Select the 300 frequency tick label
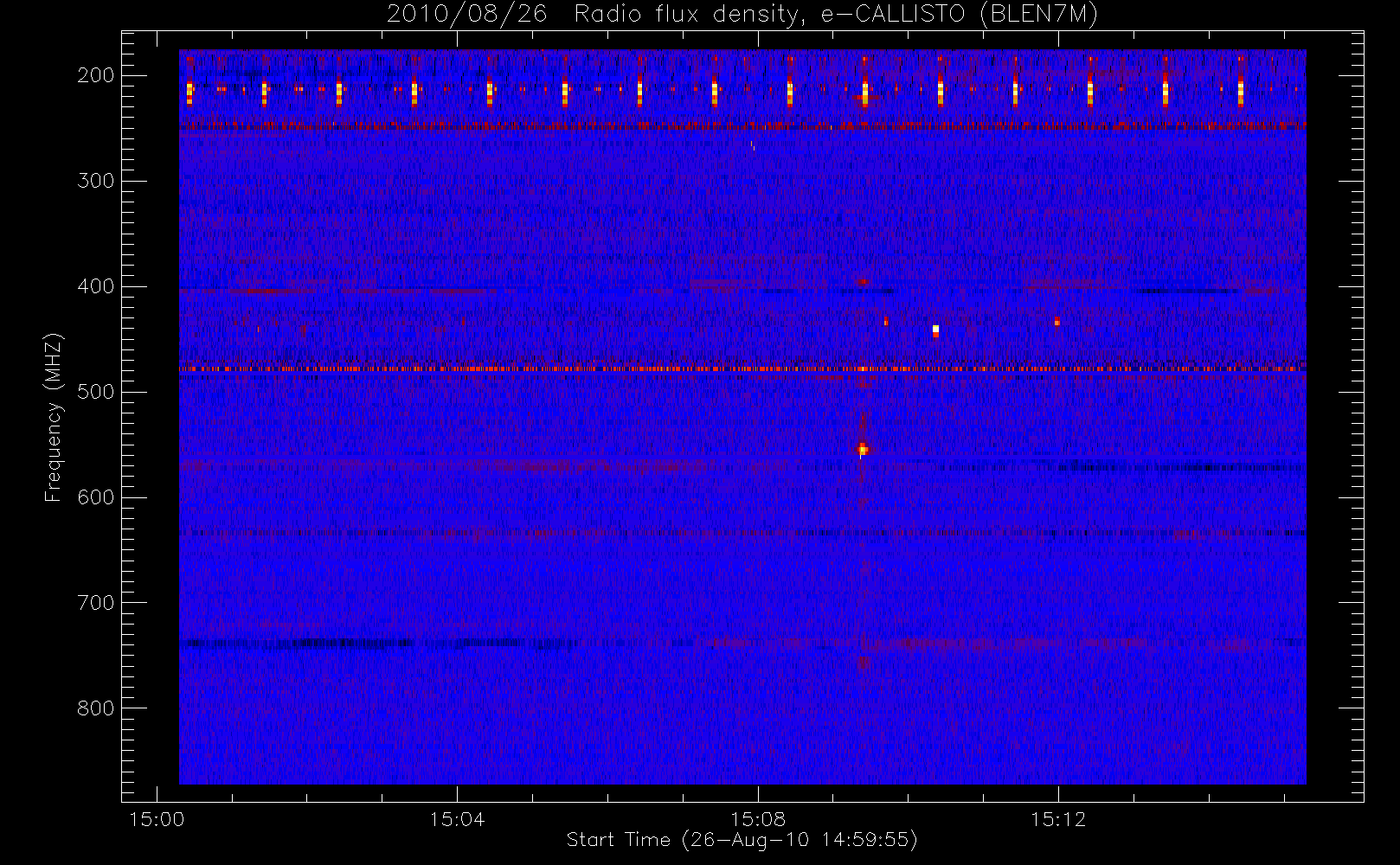This screenshot has width=1400, height=865. pyautogui.click(x=95, y=181)
